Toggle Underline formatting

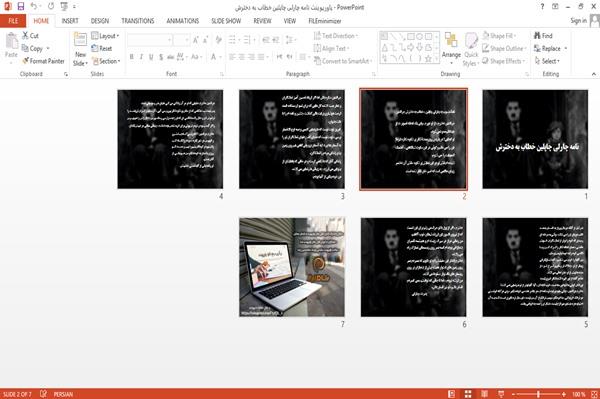click(151, 57)
